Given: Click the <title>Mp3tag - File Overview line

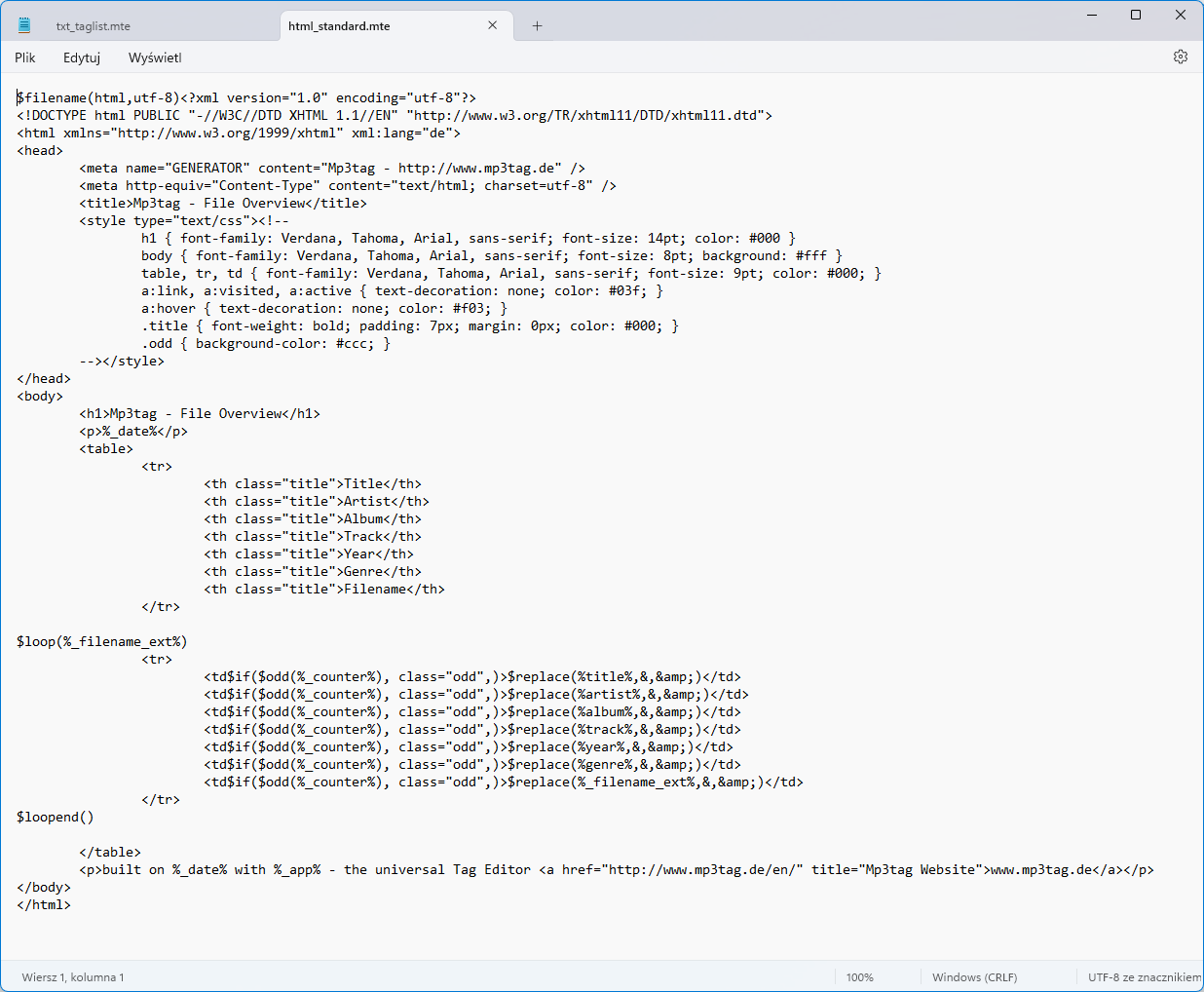Looking at the screenshot, I should 223,203.
